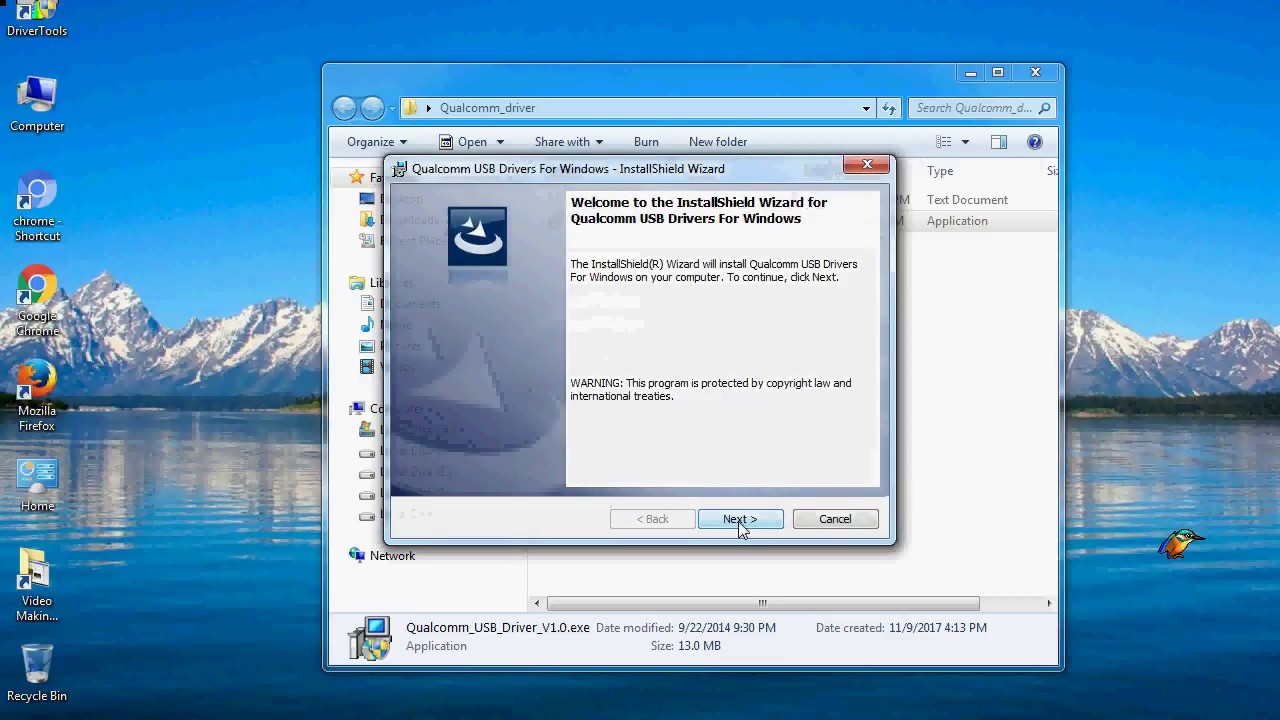The image size is (1280, 720).
Task: Click the Libraries icon in navigation pane
Action: pyautogui.click(x=357, y=283)
